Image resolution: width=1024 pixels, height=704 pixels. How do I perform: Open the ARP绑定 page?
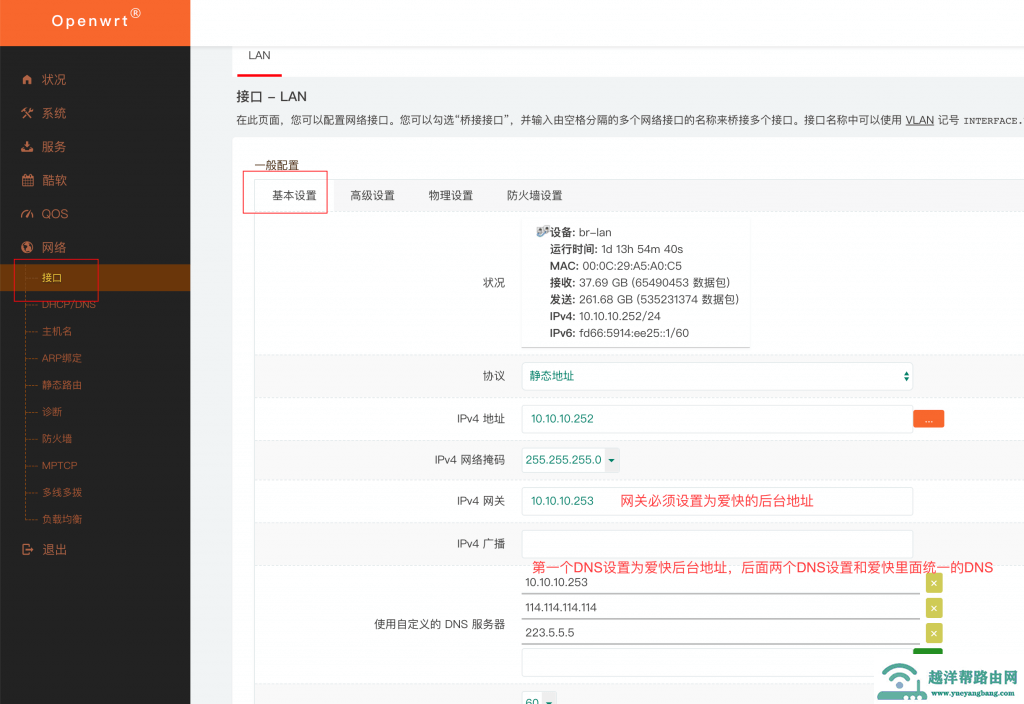click(x=62, y=358)
